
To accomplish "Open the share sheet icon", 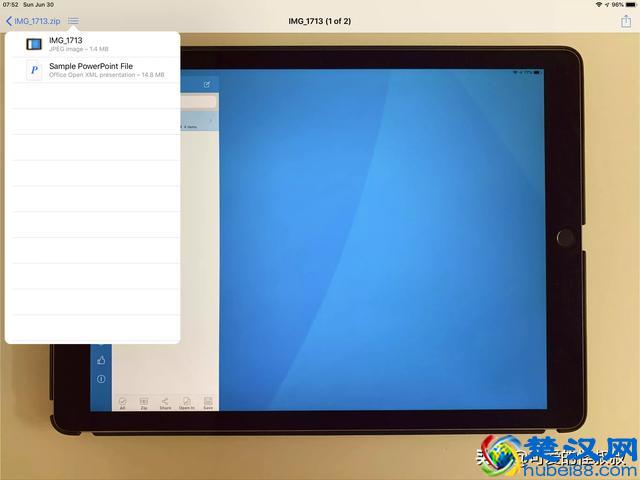I will pyautogui.click(x=626, y=21).
